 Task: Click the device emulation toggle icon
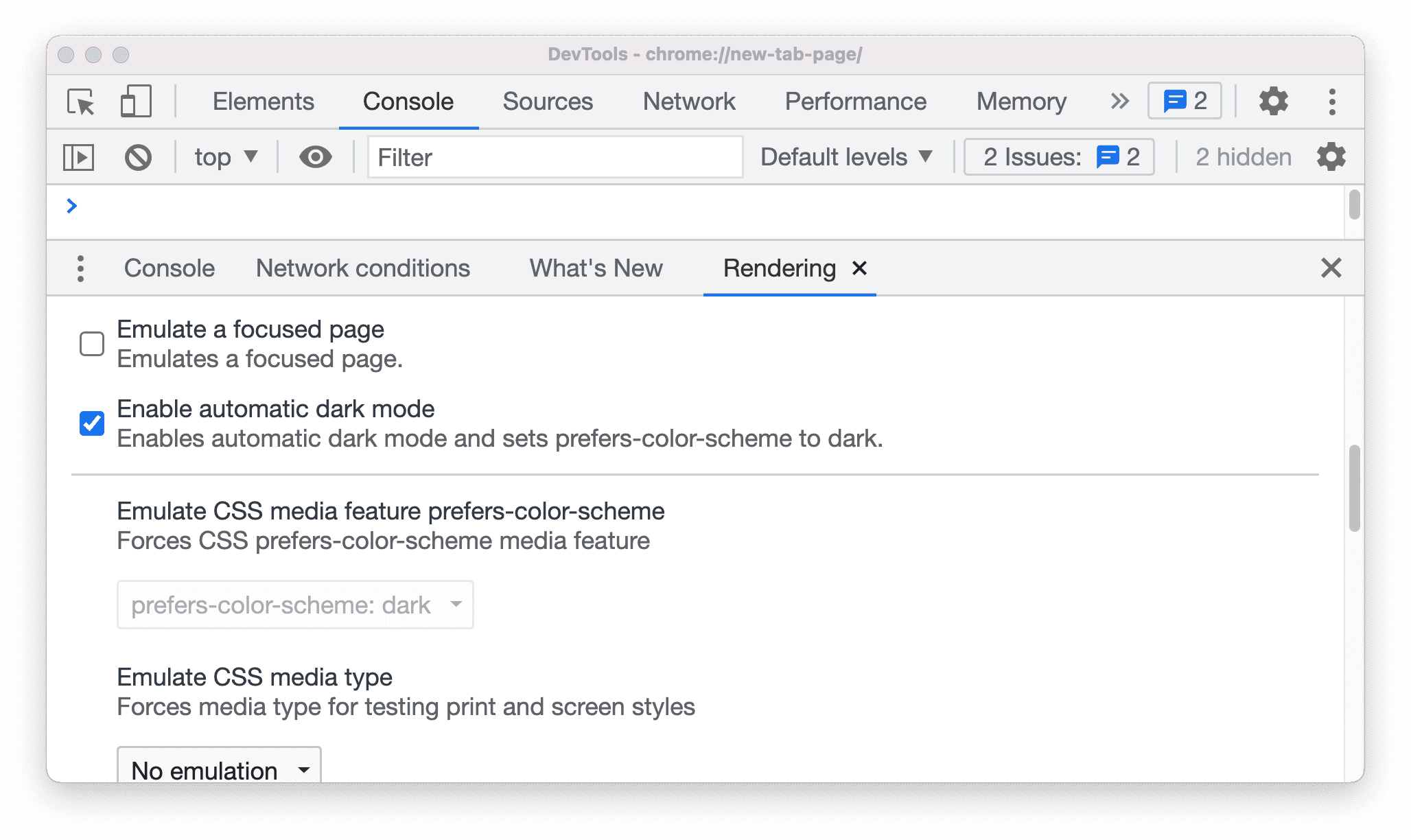coord(135,100)
